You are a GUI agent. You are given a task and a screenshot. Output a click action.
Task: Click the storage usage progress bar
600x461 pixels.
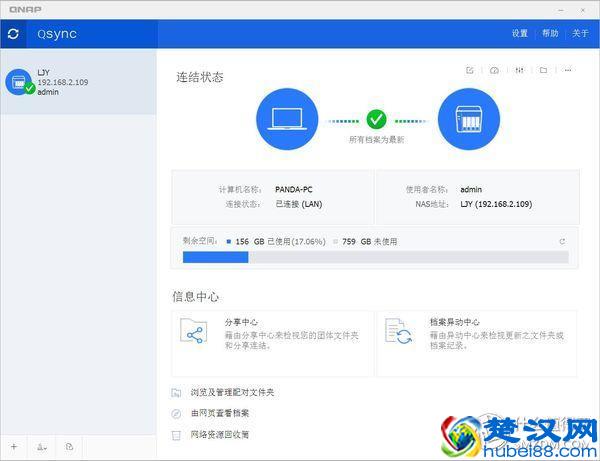point(376,257)
